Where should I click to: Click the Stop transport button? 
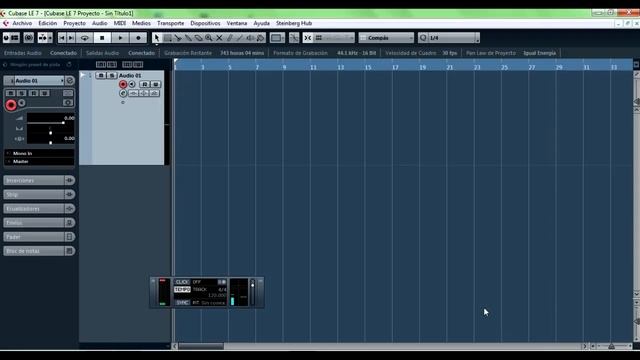(102, 38)
